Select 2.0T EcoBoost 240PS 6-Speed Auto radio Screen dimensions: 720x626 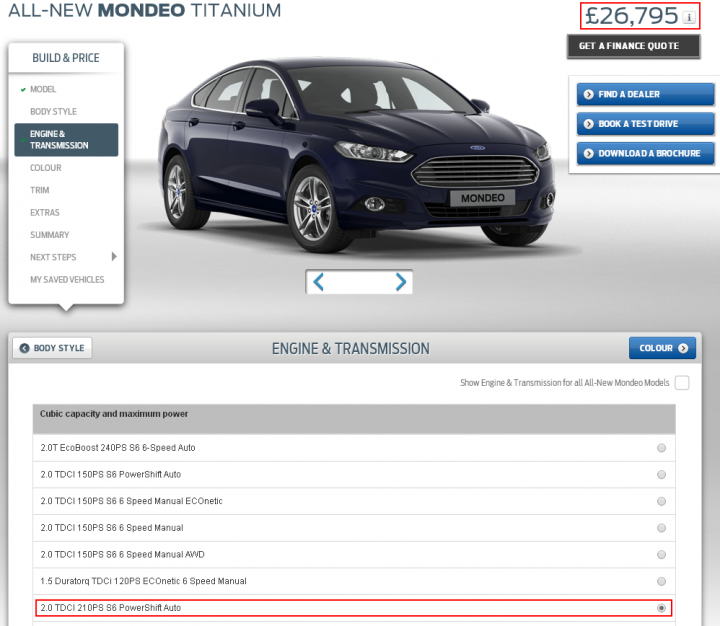click(661, 448)
